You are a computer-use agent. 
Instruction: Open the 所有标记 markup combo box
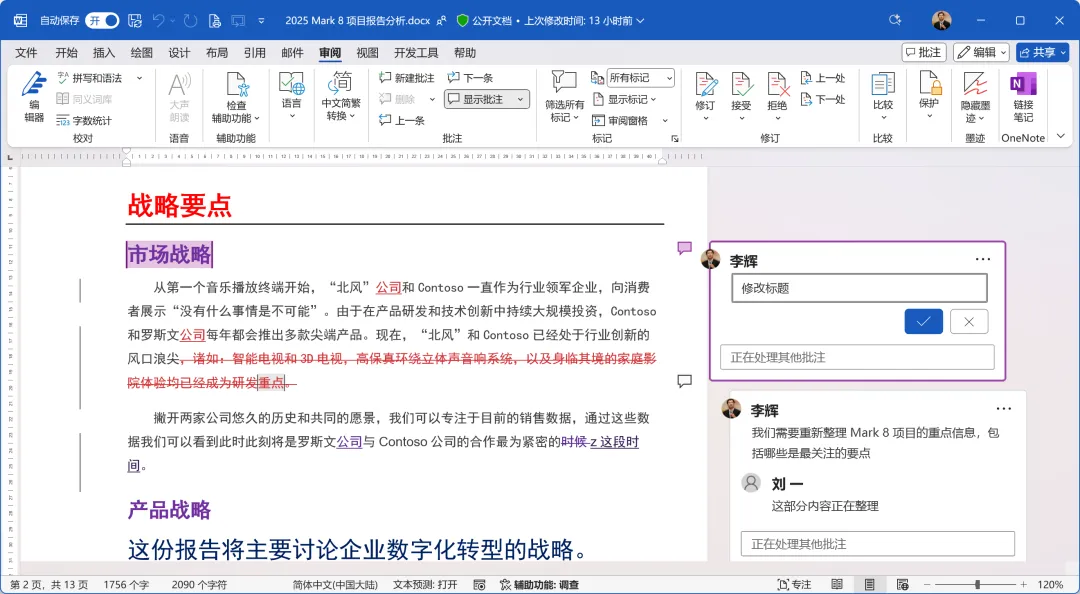640,79
